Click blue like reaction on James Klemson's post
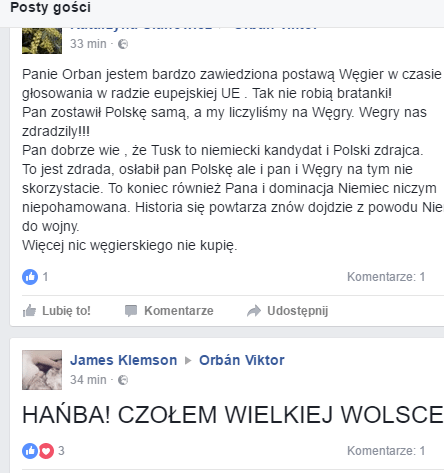 29,451
